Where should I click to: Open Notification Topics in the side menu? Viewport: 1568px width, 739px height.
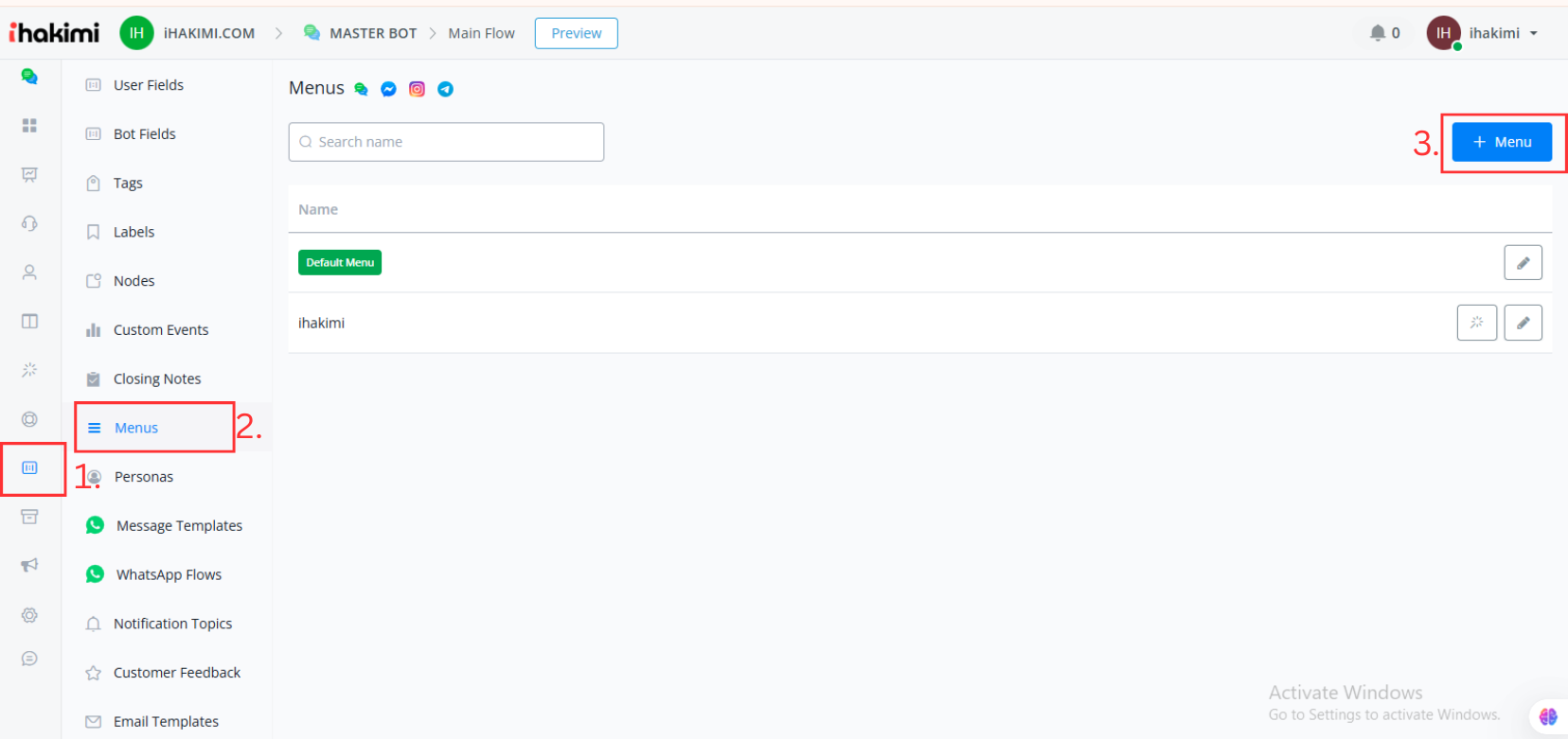click(x=172, y=625)
